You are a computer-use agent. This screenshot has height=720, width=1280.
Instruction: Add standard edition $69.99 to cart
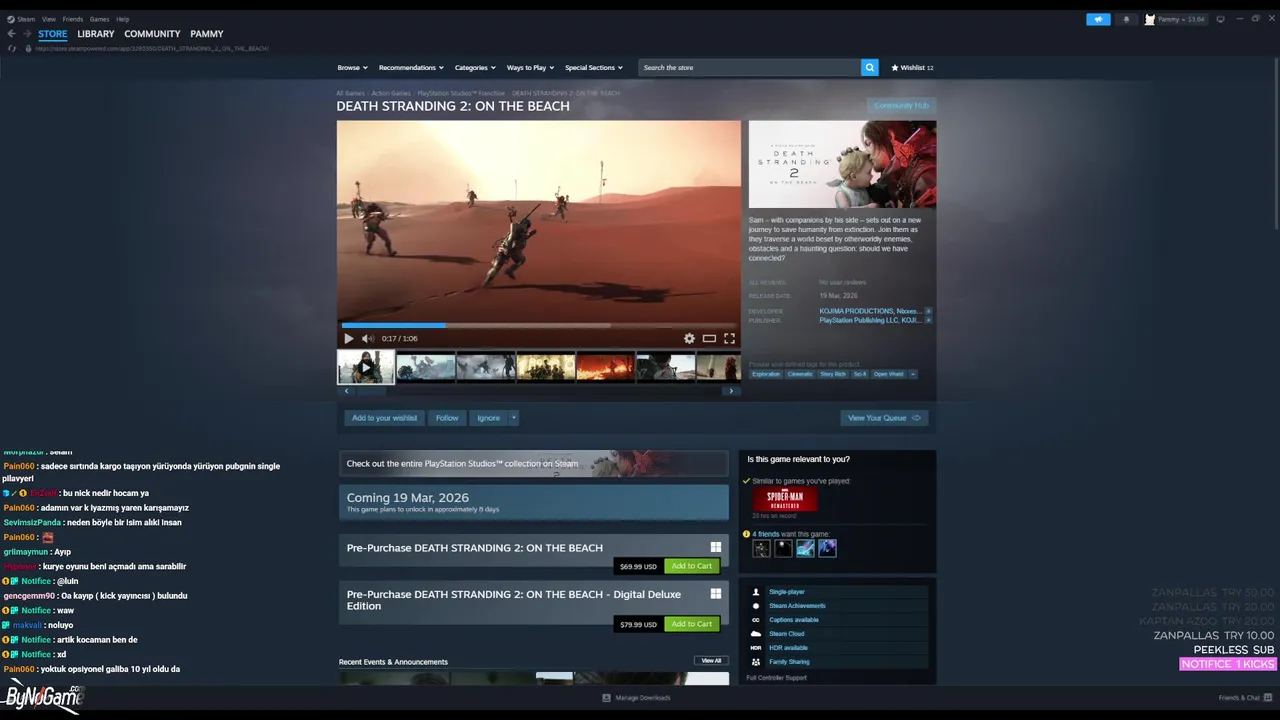(692, 566)
